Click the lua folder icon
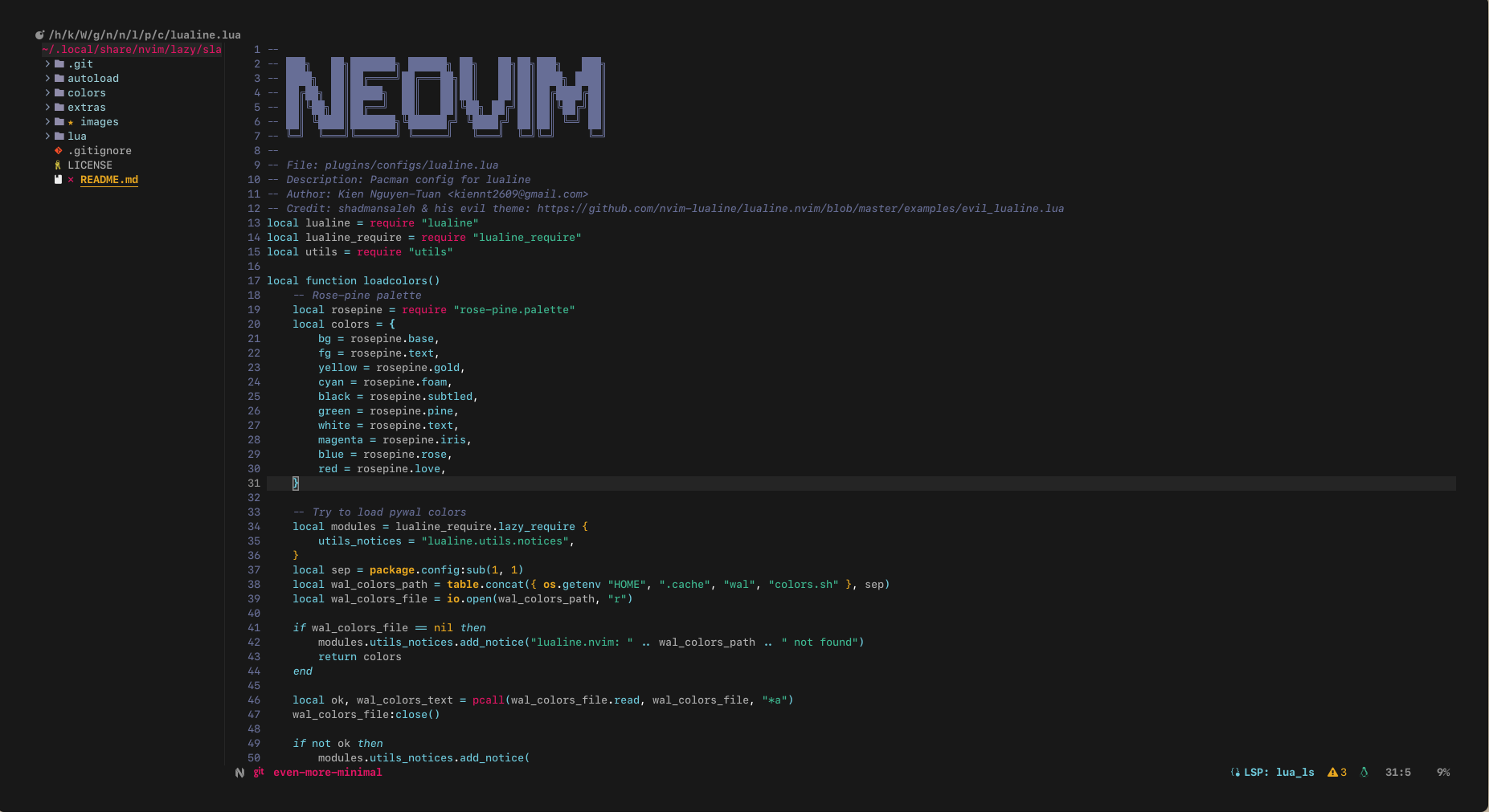 59,136
